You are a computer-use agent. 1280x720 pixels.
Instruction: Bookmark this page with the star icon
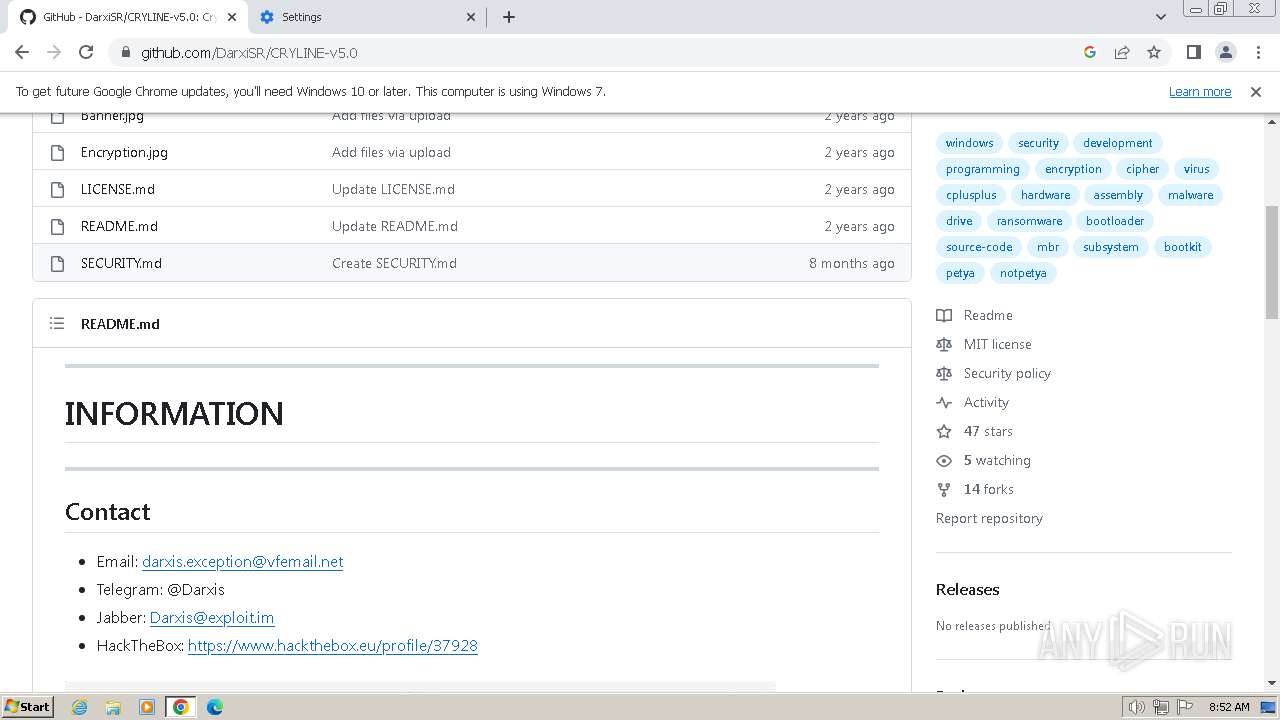(x=1154, y=52)
